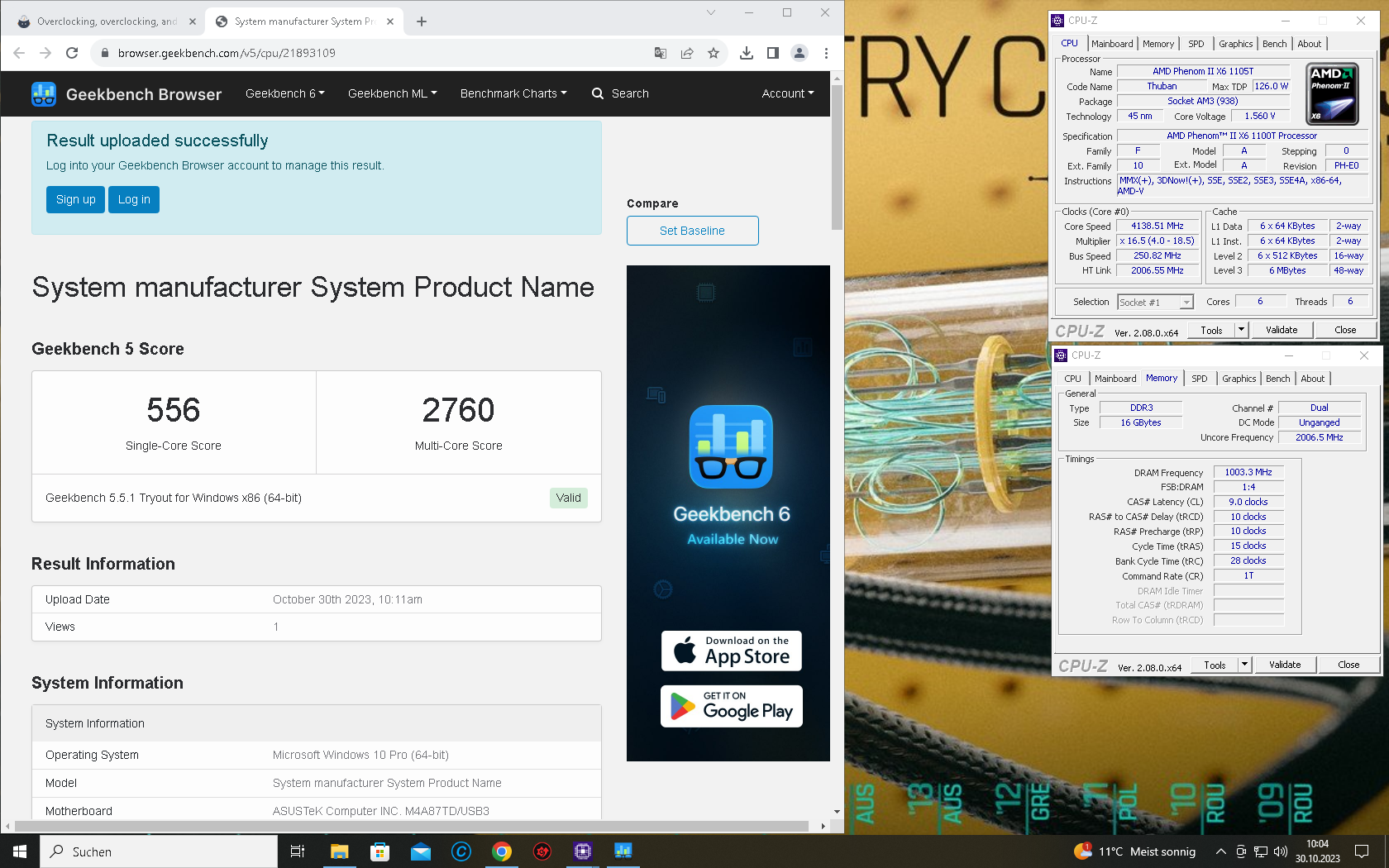The height and width of the screenshot is (868, 1389).
Task: Click Download on the App Store badge
Action: [732, 651]
